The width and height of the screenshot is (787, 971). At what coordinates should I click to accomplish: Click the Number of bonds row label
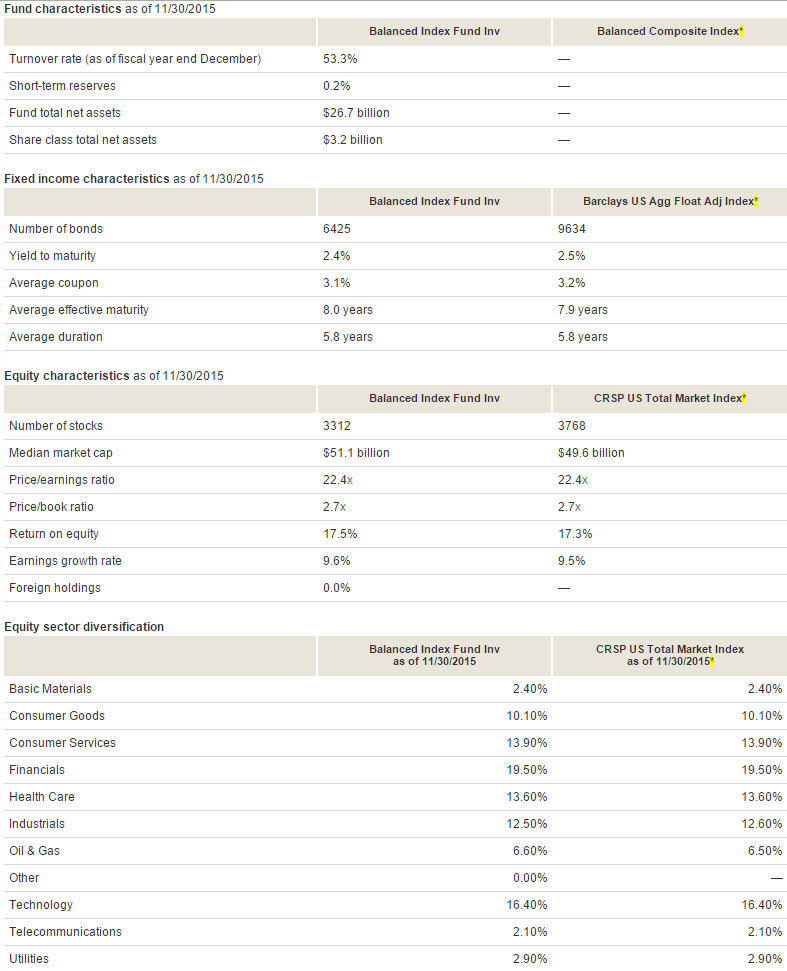(x=56, y=229)
